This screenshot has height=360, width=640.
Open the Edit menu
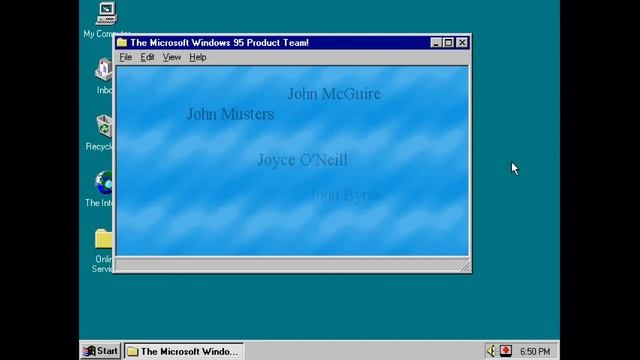[147, 58]
